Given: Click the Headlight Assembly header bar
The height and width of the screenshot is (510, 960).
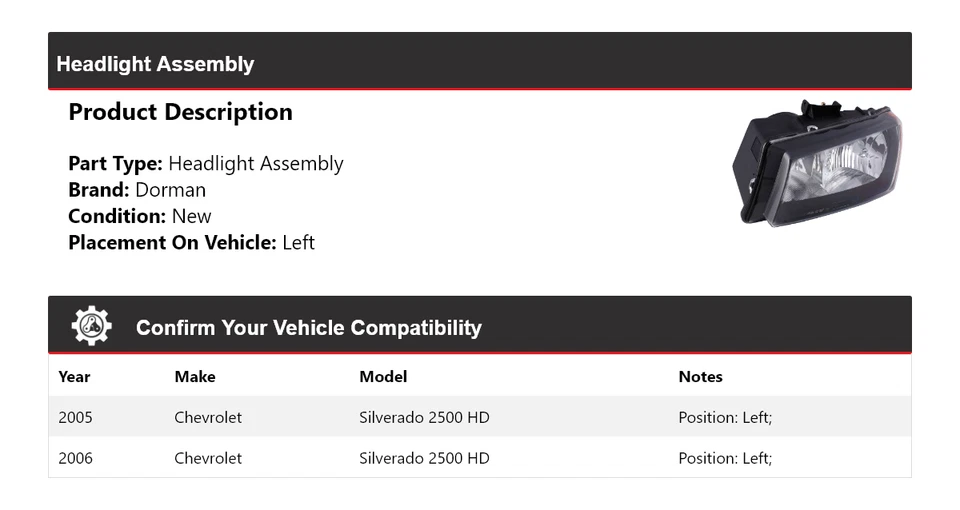Looking at the screenshot, I should pos(155,64).
